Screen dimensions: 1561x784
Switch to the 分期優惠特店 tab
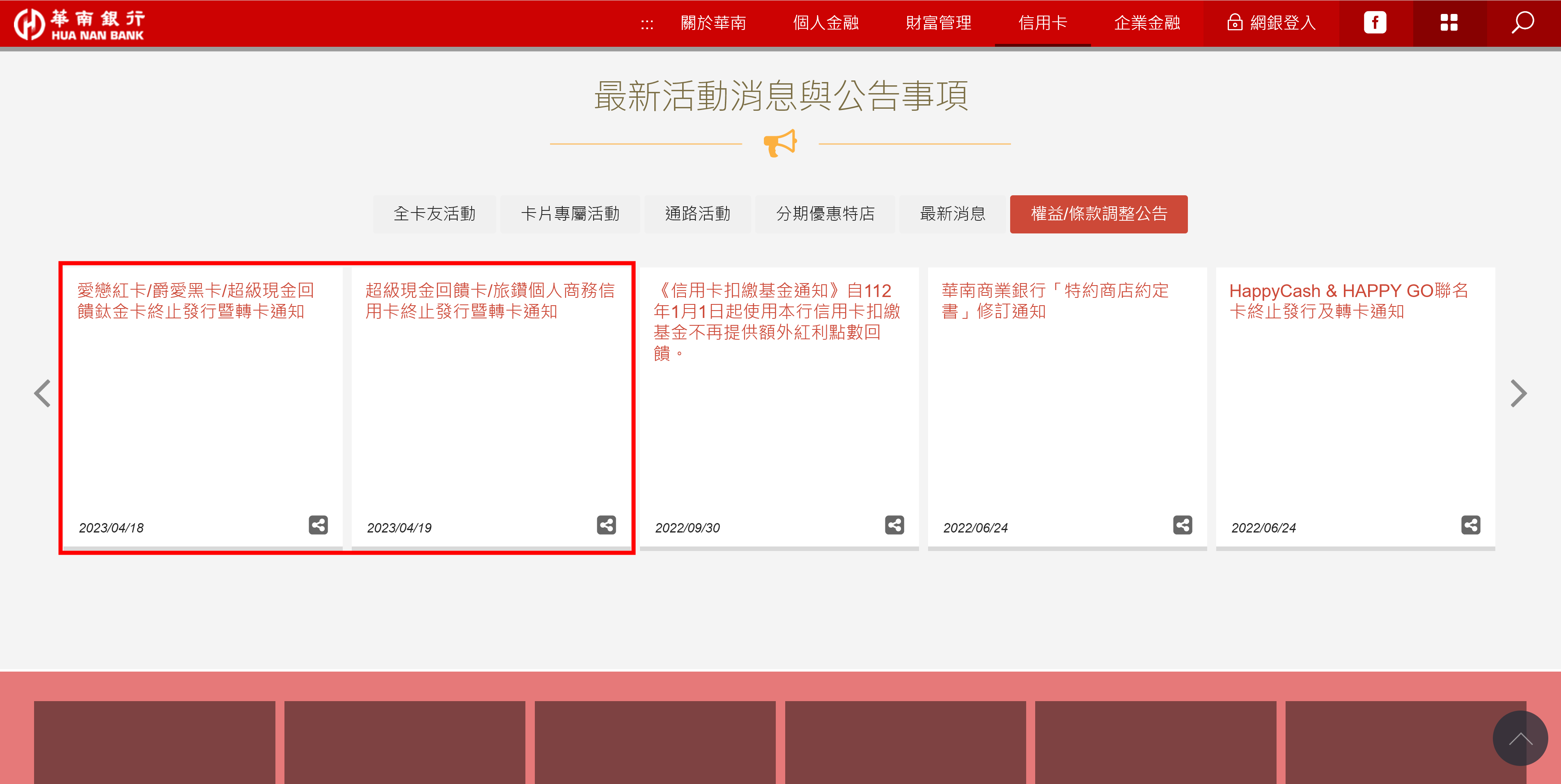click(825, 214)
